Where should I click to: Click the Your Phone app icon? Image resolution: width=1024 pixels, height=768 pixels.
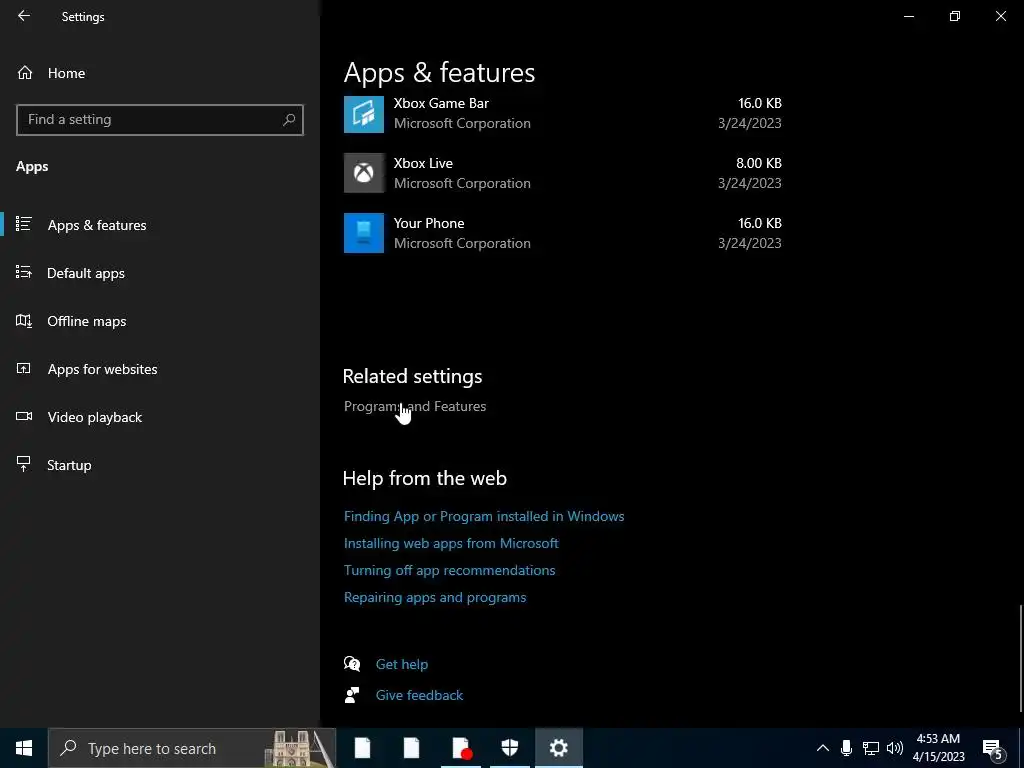[364, 232]
